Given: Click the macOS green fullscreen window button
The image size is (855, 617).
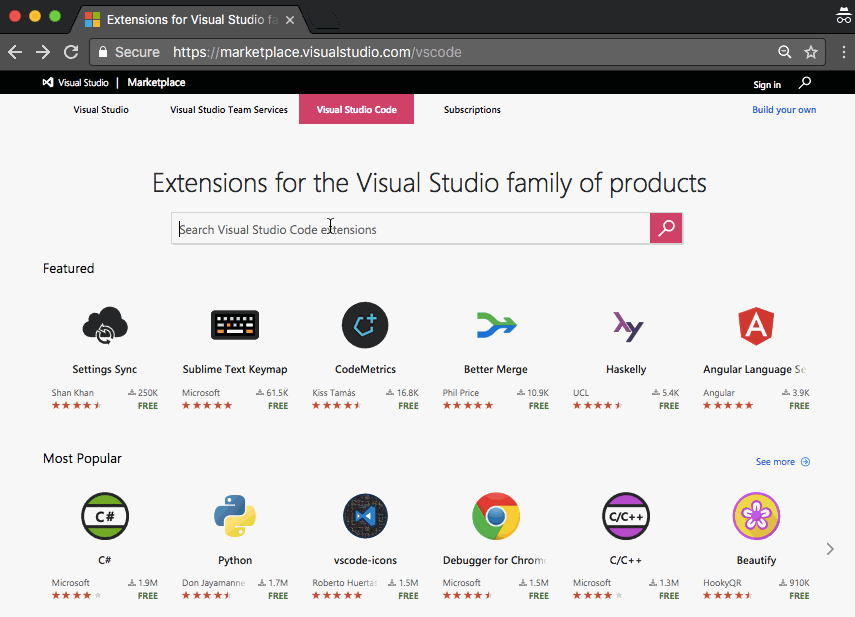Looking at the screenshot, I should [x=55, y=16].
